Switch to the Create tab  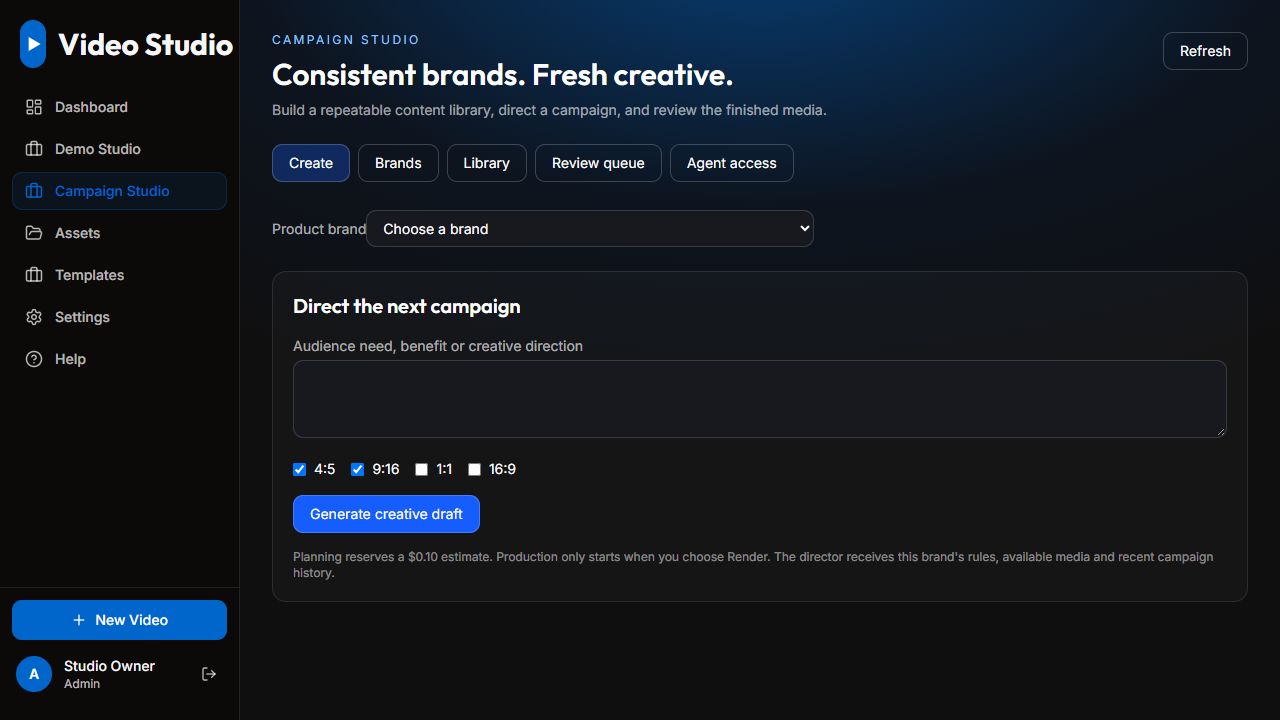point(311,163)
